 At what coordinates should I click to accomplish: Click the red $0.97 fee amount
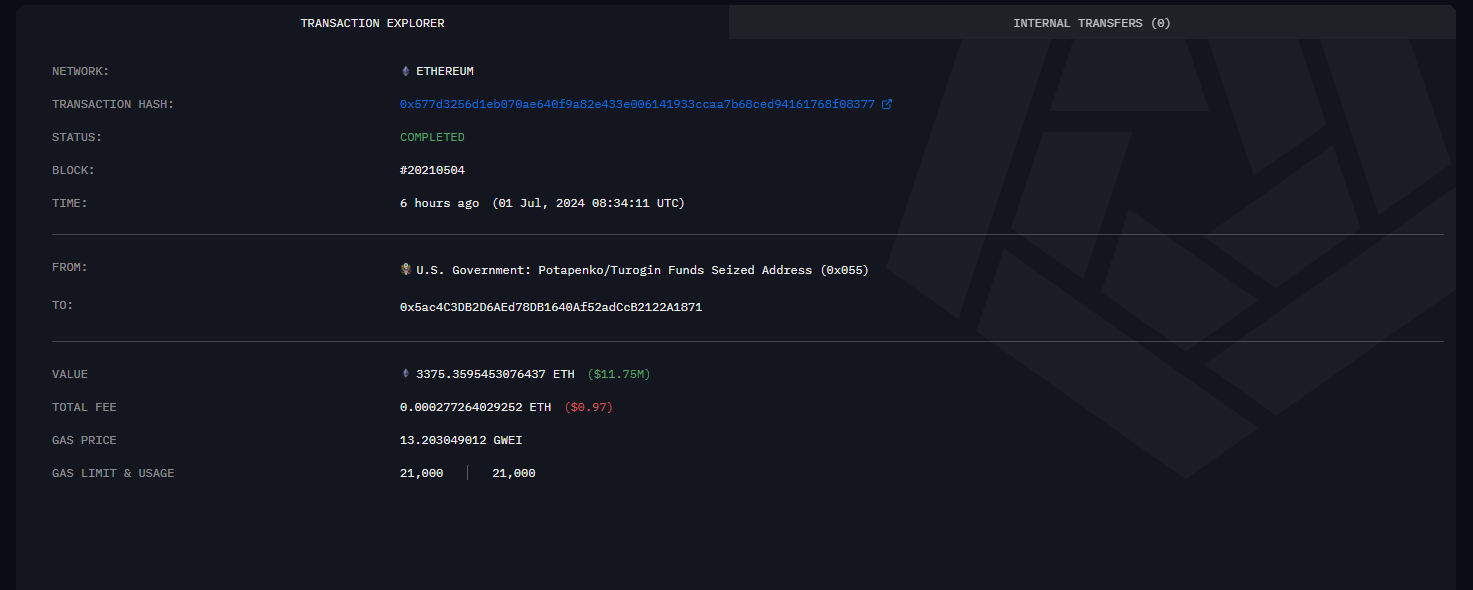point(588,407)
